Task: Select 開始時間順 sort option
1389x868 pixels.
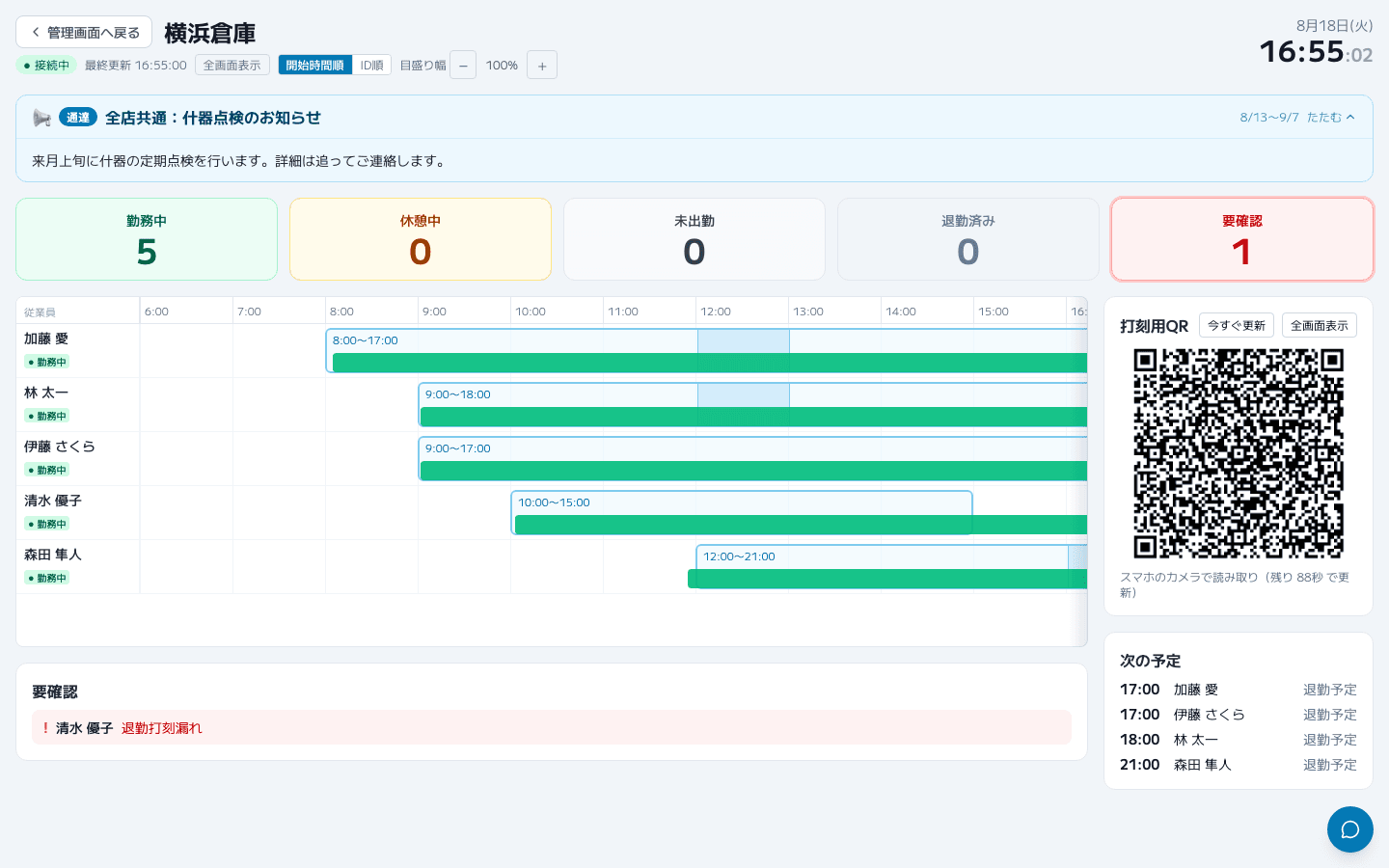Action: click(314, 65)
